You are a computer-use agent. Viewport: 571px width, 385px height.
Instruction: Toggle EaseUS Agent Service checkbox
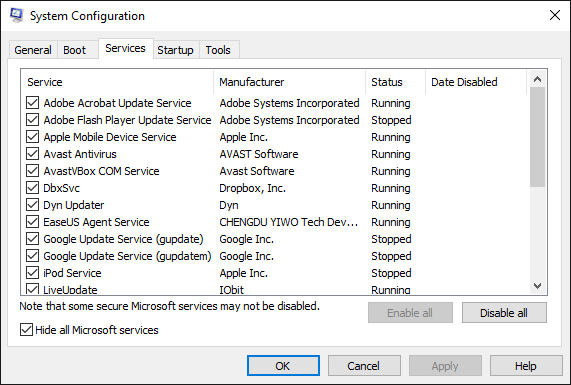32,222
